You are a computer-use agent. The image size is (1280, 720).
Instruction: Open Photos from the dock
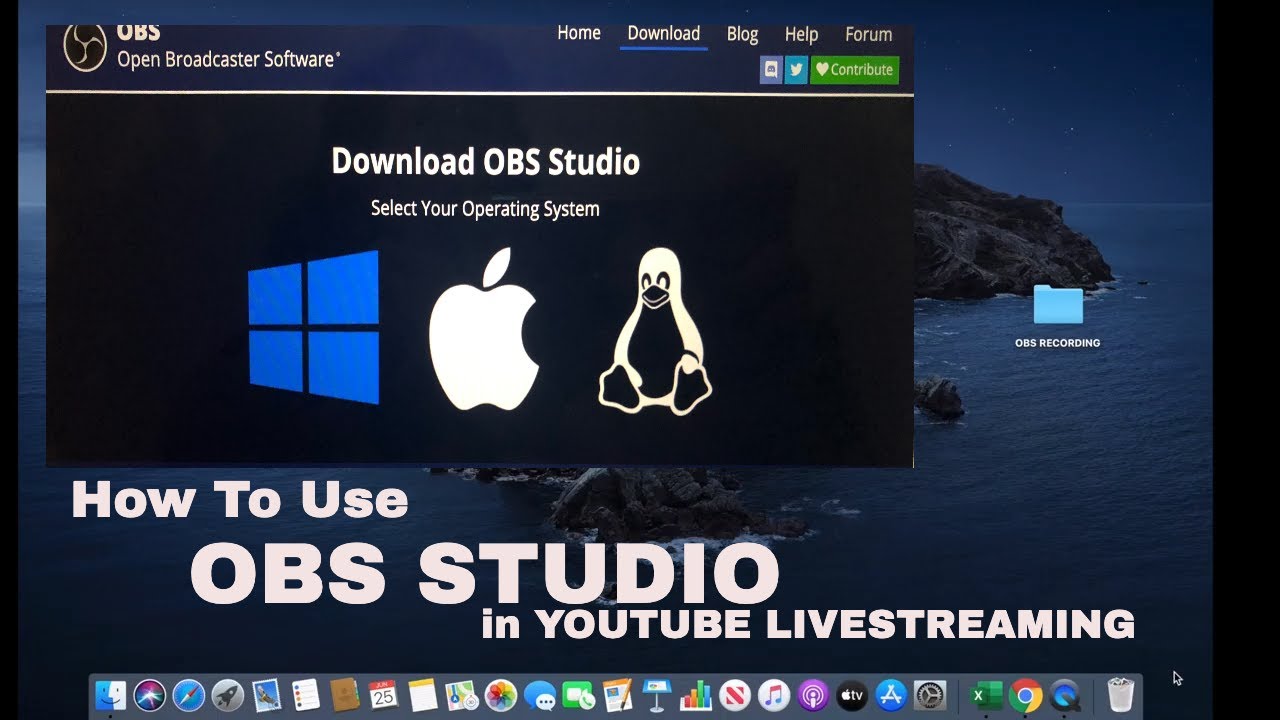(x=500, y=695)
